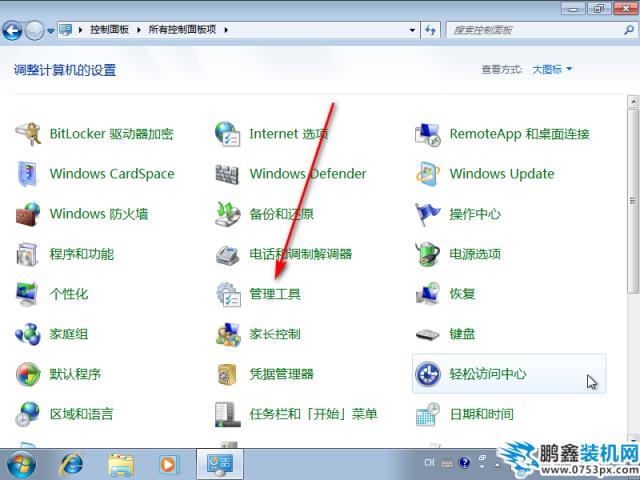Expand the arrow after 所有控制面板项 breadcrumb
The height and width of the screenshot is (480, 640).
(226, 30)
